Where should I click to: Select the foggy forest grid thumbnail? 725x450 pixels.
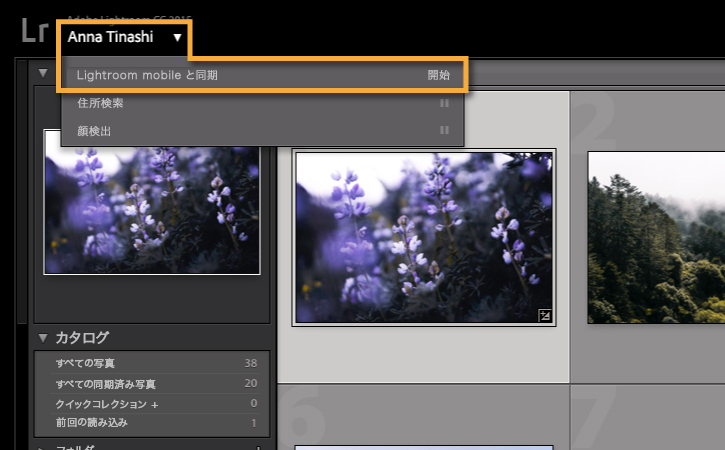pyautogui.click(x=656, y=237)
